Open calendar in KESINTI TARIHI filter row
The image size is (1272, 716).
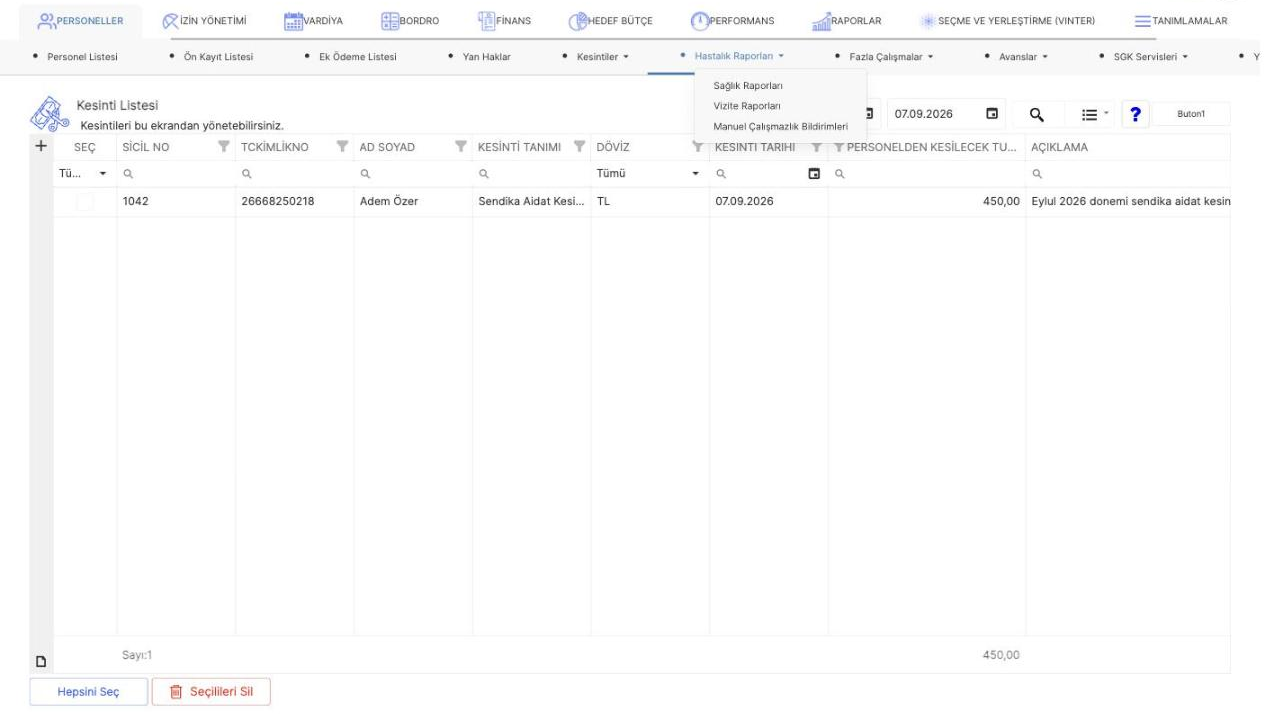click(x=814, y=174)
